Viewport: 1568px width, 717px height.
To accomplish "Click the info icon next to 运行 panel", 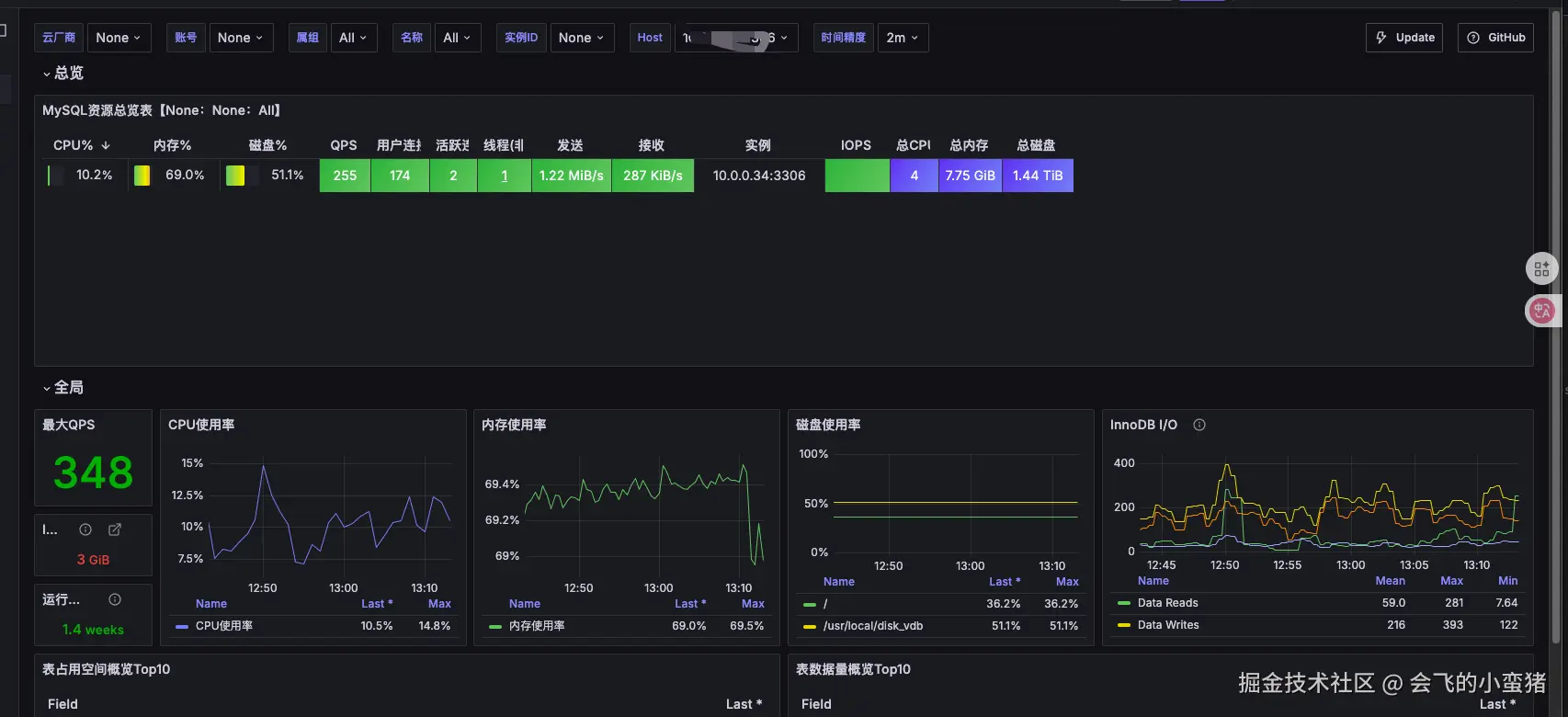I will (115, 599).
